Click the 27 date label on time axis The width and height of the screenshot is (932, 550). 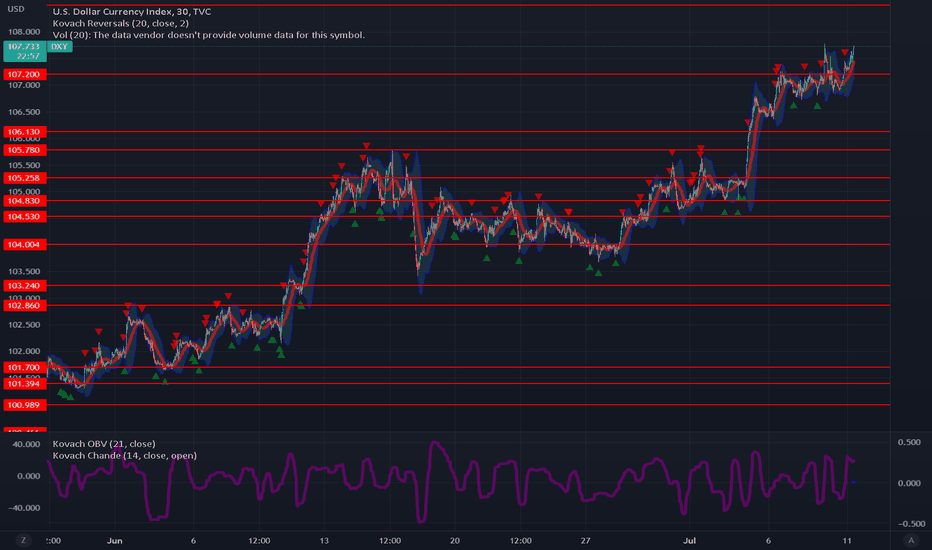585,540
